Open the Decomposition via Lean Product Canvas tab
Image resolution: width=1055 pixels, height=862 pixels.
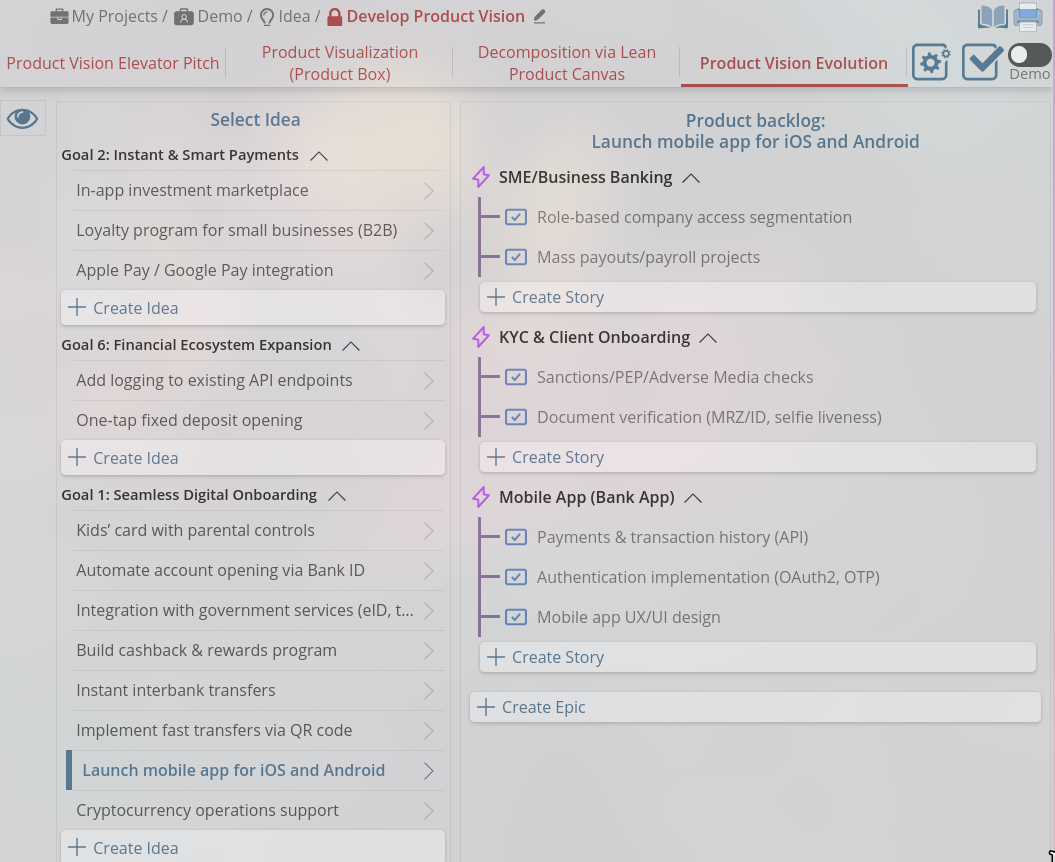pos(566,63)
